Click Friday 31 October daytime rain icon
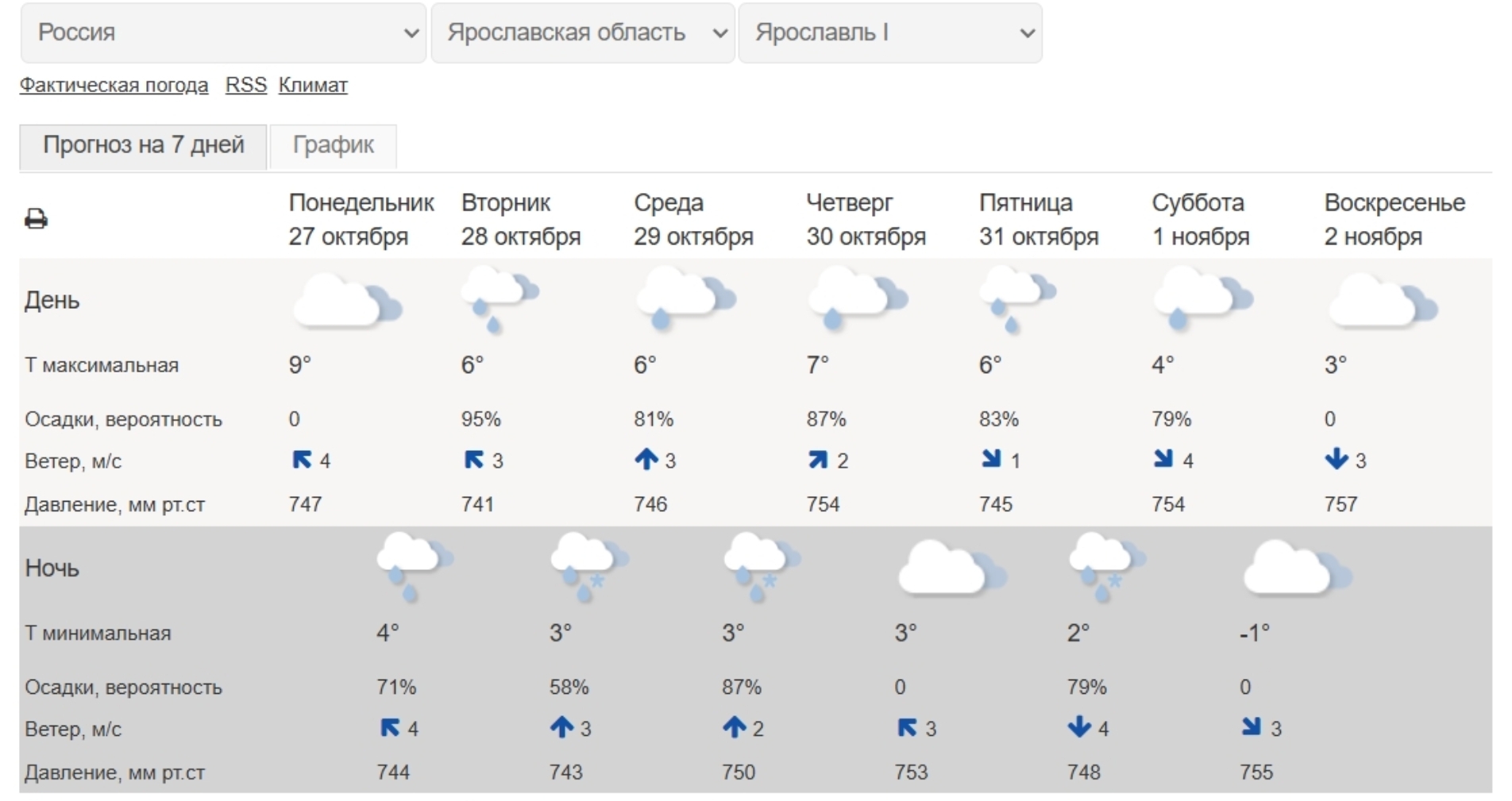Screen dimensions: 1512x801 1016,299
